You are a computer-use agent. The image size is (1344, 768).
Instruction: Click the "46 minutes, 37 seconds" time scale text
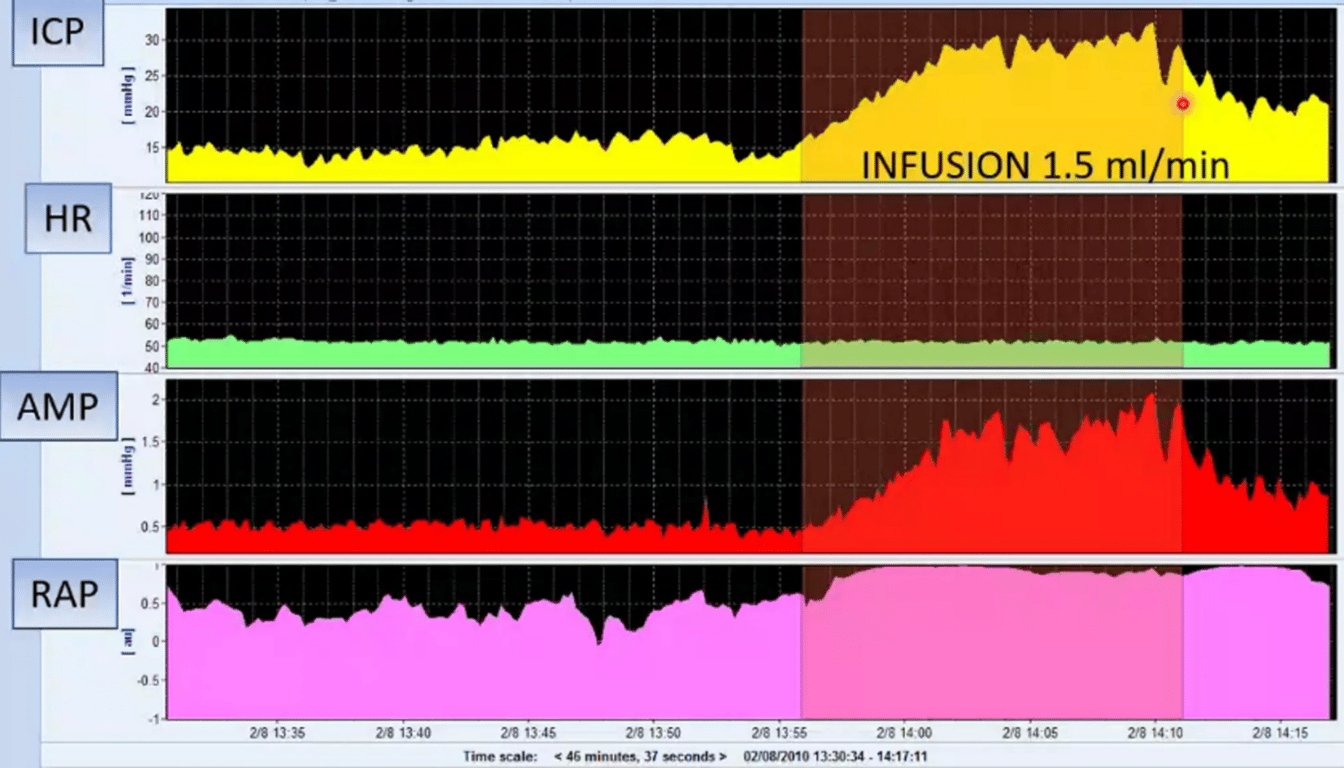[x=640, y=757]
